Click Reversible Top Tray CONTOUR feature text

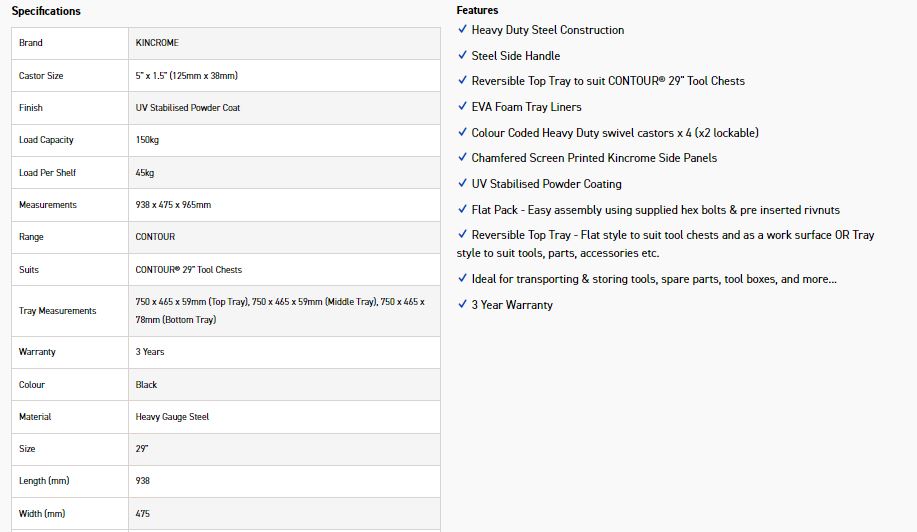click(x=608, y=81)
